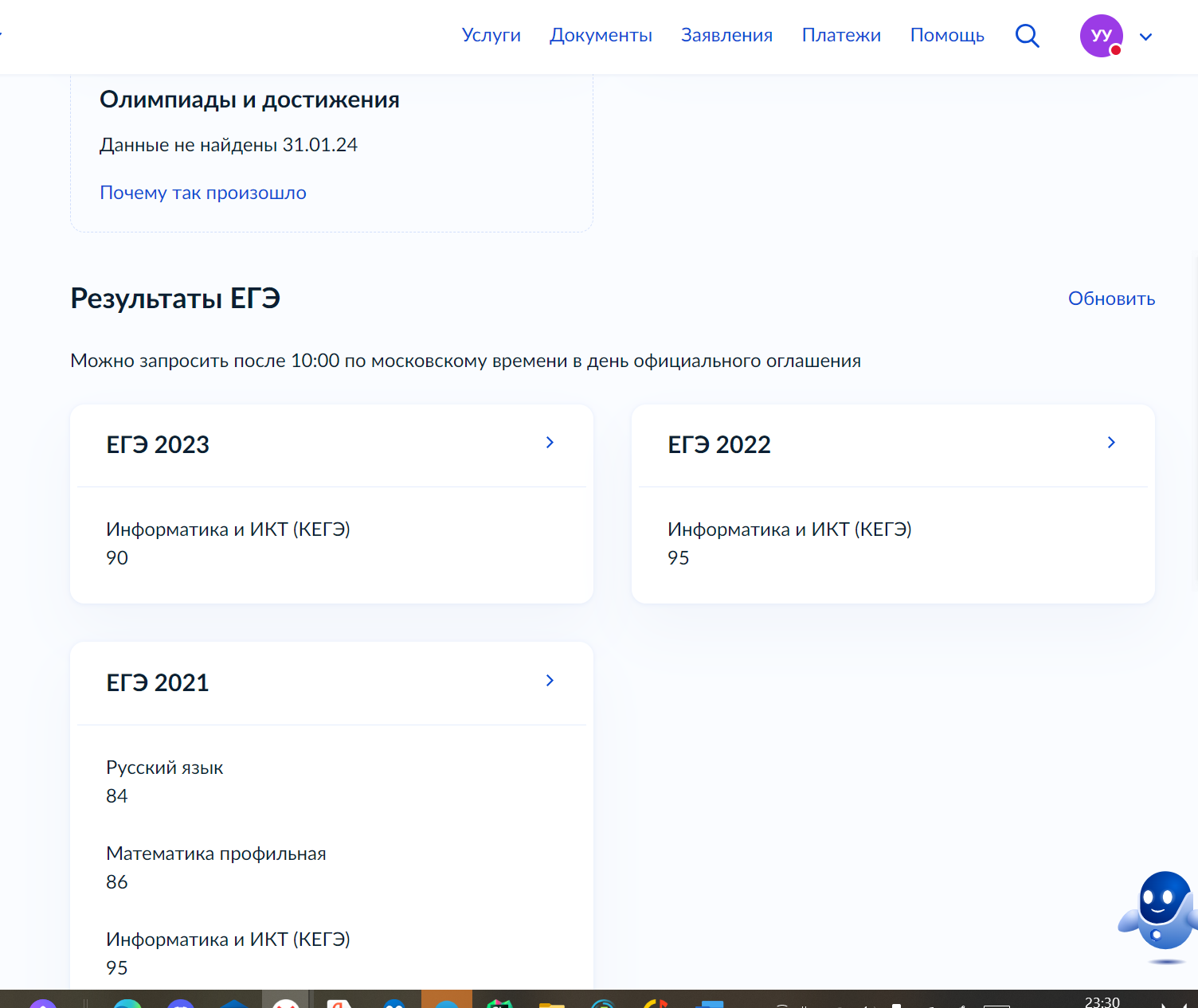
Task: Click the 'Почему так произошло' link
Action: tap(203, 193)
